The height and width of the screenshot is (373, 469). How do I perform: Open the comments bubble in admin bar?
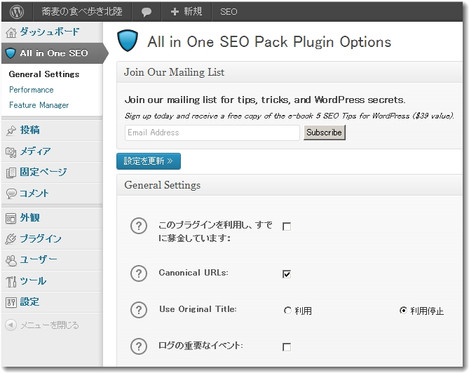[146, 12]
